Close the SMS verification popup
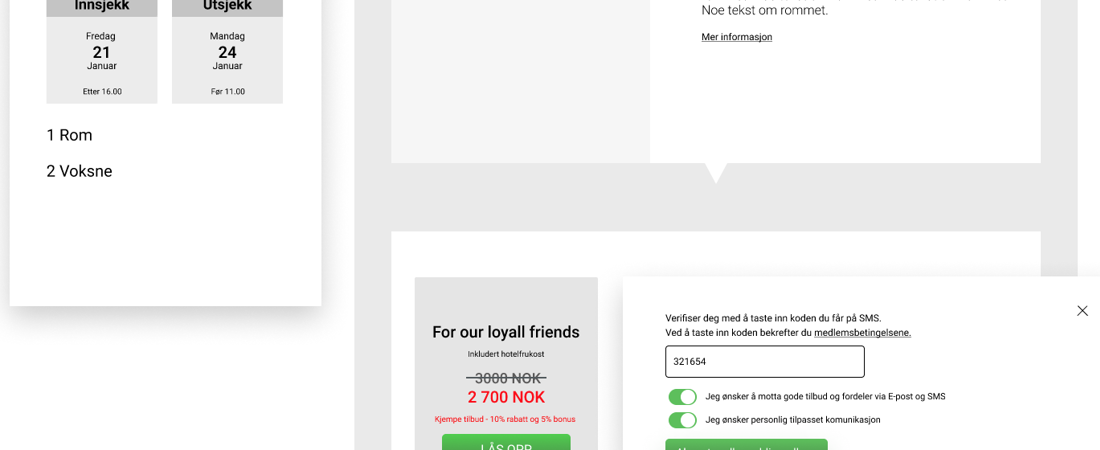The image size is (1100, 450). click(x=1082, y=311)
